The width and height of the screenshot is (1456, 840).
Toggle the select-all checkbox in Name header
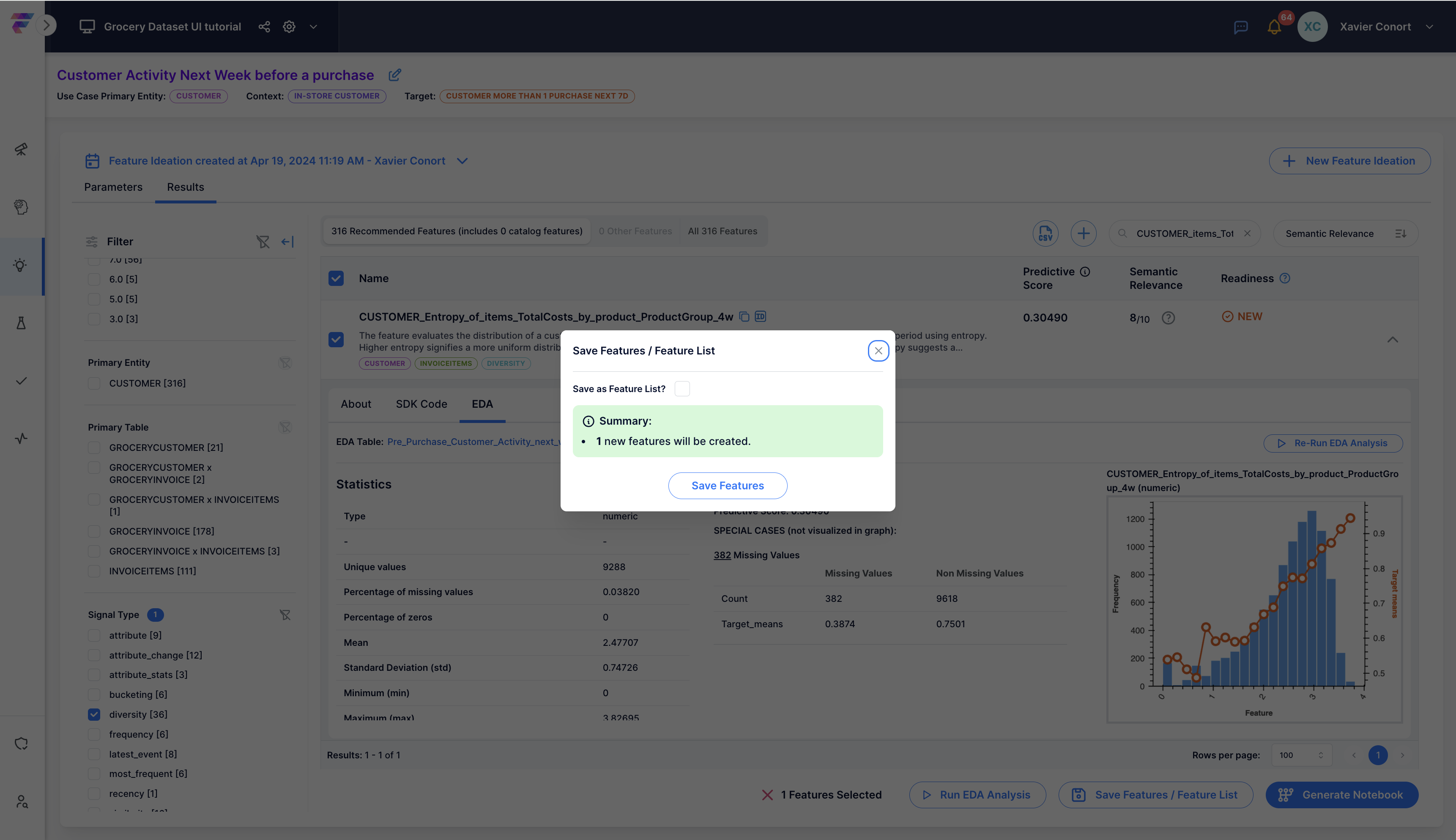point(336,279)
